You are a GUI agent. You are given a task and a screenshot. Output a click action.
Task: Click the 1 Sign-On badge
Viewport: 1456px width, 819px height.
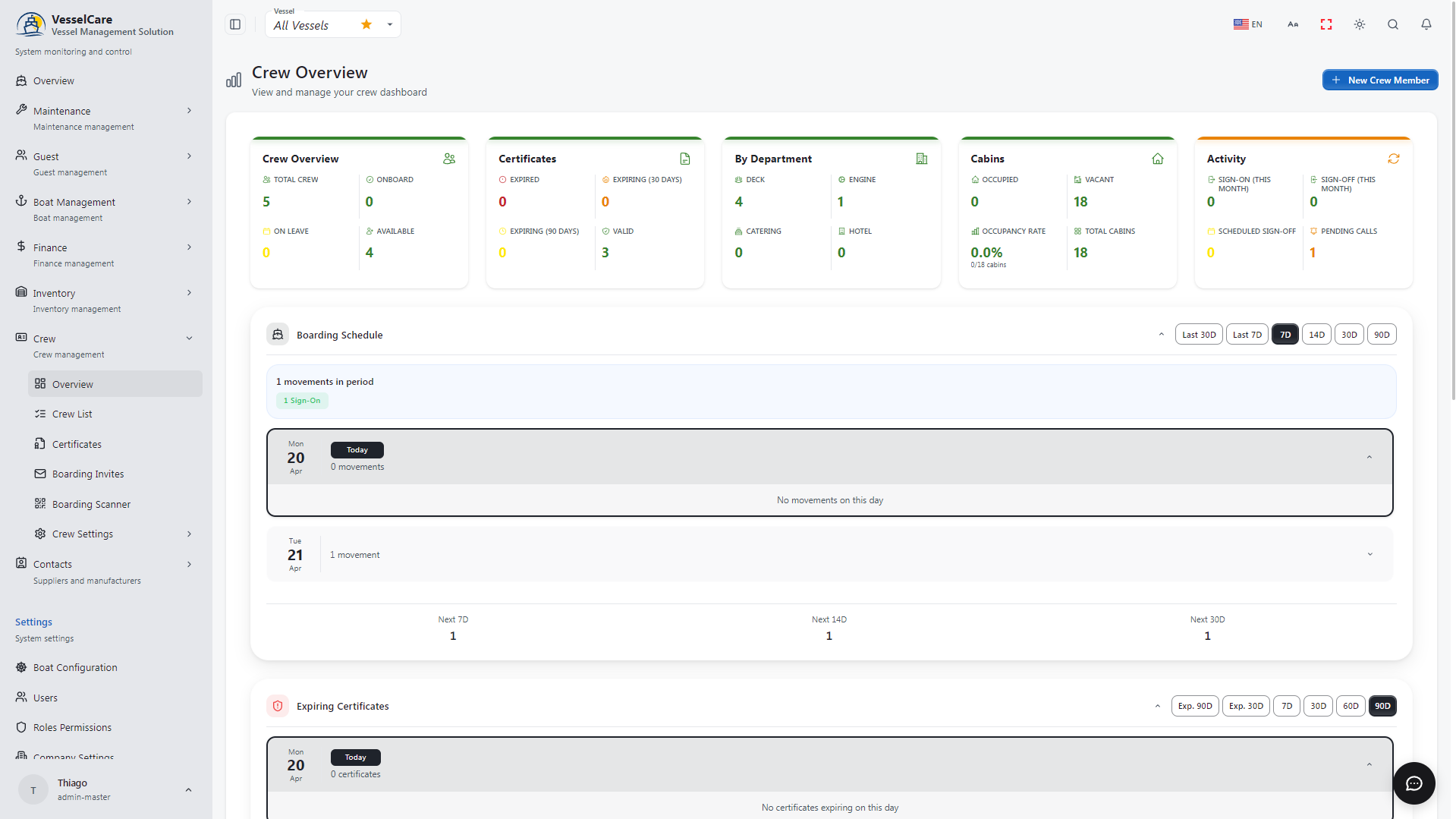[302, 401]
